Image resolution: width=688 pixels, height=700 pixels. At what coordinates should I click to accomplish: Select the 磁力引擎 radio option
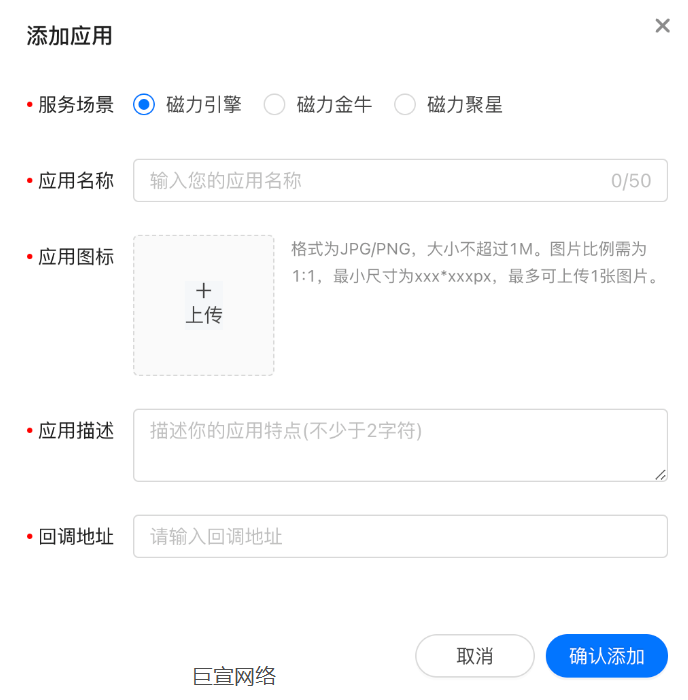(144, 105)
